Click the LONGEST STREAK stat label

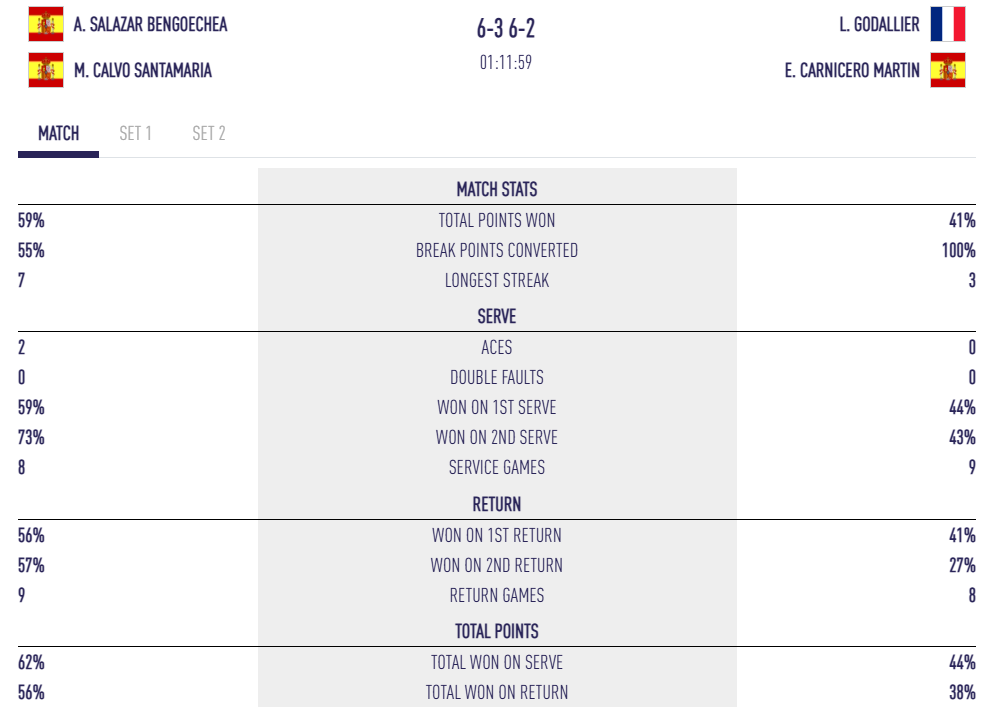coord(497,280)
